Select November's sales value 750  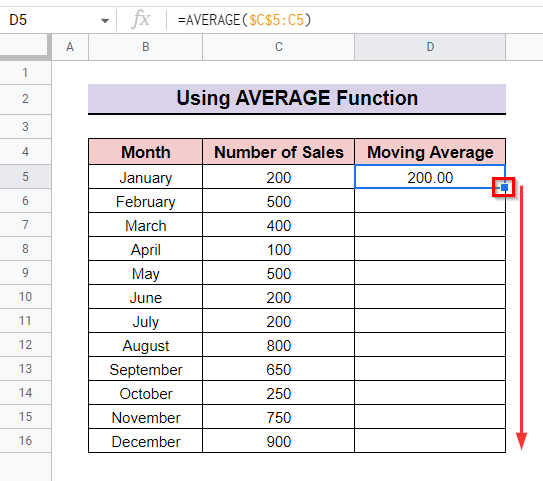coord(279,417)
